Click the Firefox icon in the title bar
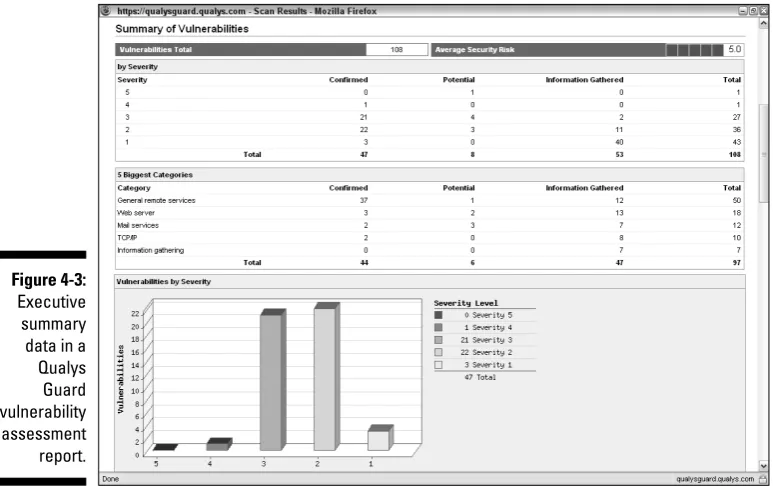773x486 pixels. [106, 11]
